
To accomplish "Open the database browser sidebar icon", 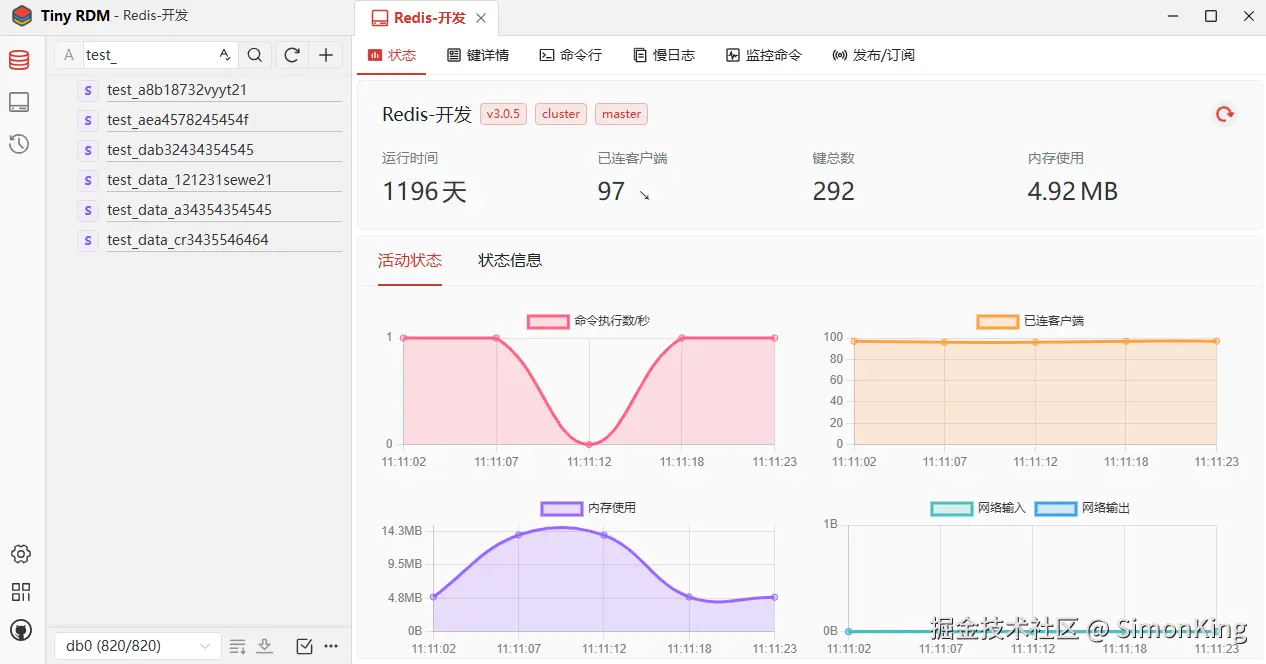I will (19, 60).
